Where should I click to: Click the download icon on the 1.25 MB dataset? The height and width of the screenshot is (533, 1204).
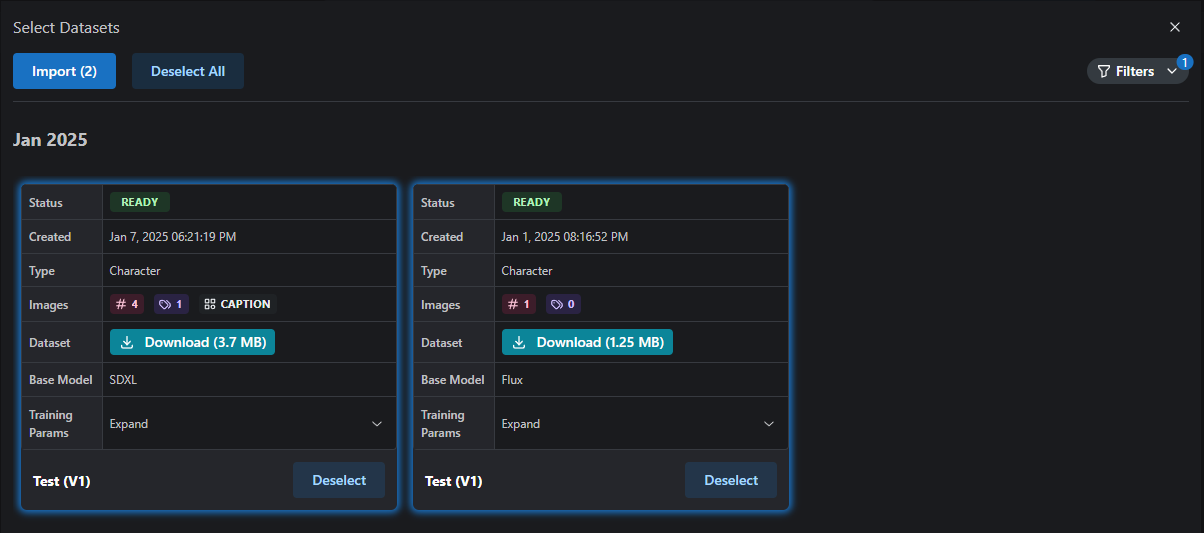[x=519, y=342]
